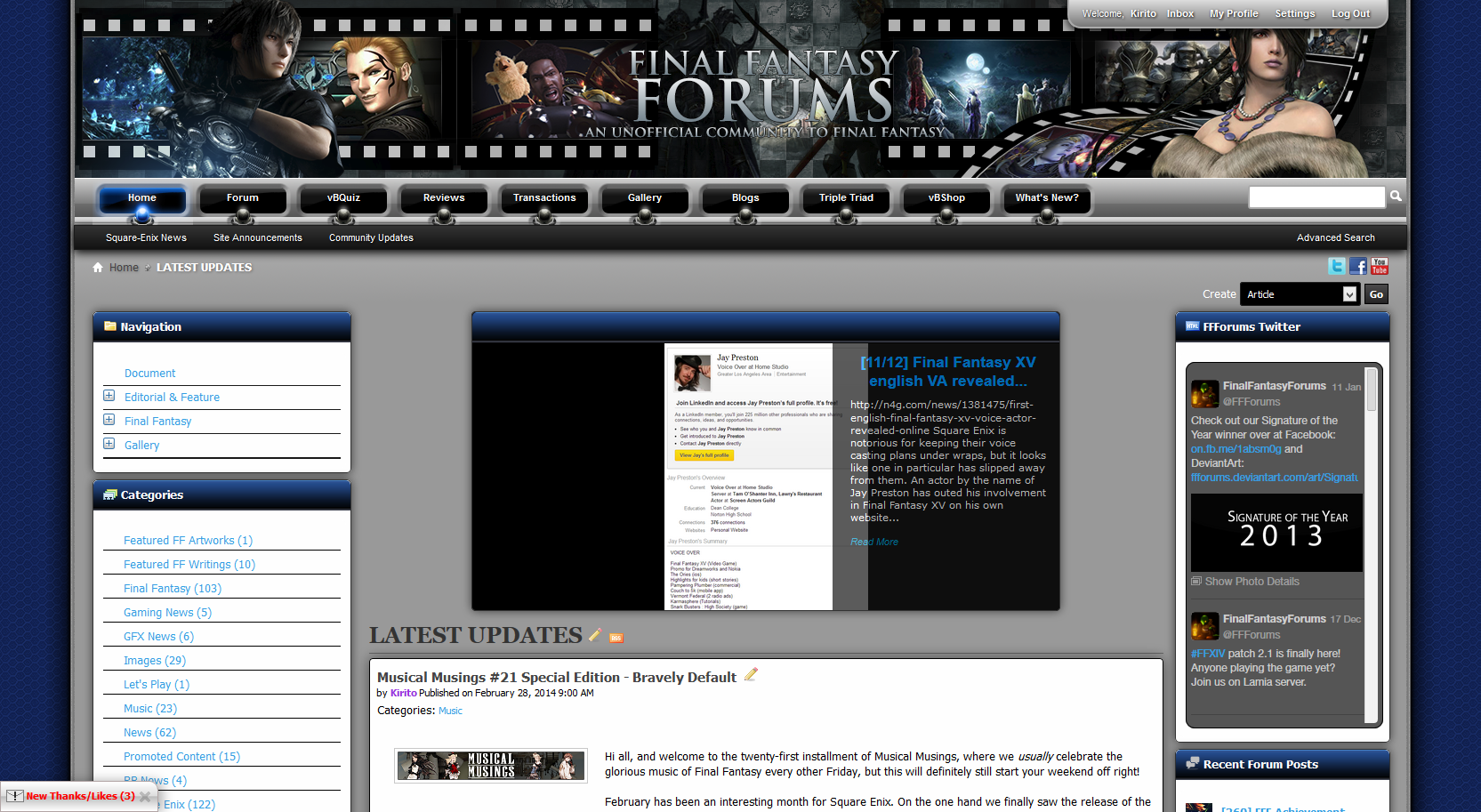Open the Home navigation tab
This screenshot has width=1481, height=812.
click(142, 198)
